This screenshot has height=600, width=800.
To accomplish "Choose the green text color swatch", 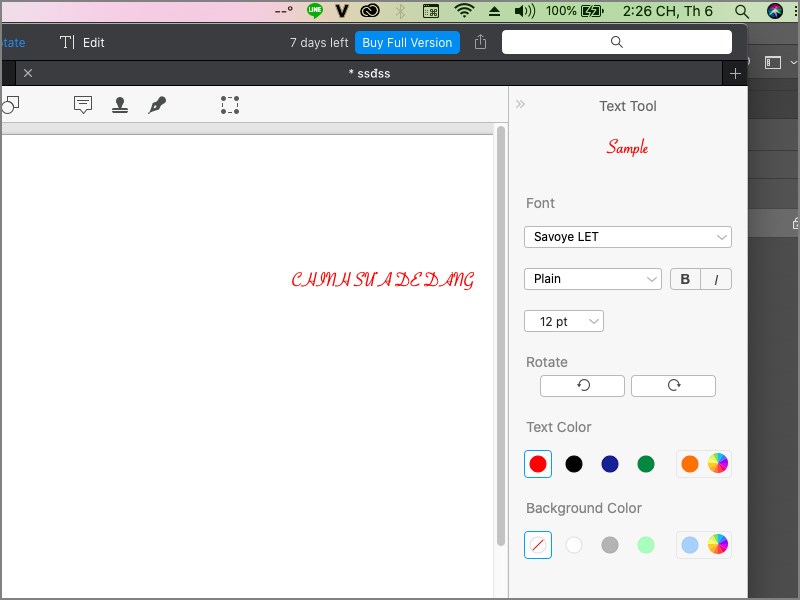I will click(646, 464).
